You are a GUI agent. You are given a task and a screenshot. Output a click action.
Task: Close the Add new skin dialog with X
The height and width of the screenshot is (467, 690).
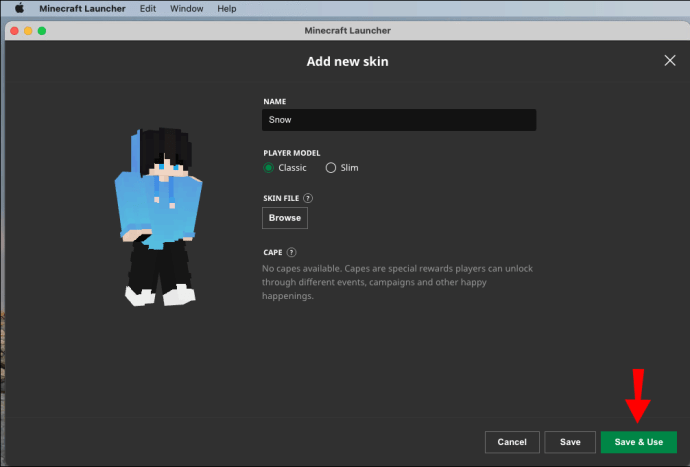click(x=670, y=61)
